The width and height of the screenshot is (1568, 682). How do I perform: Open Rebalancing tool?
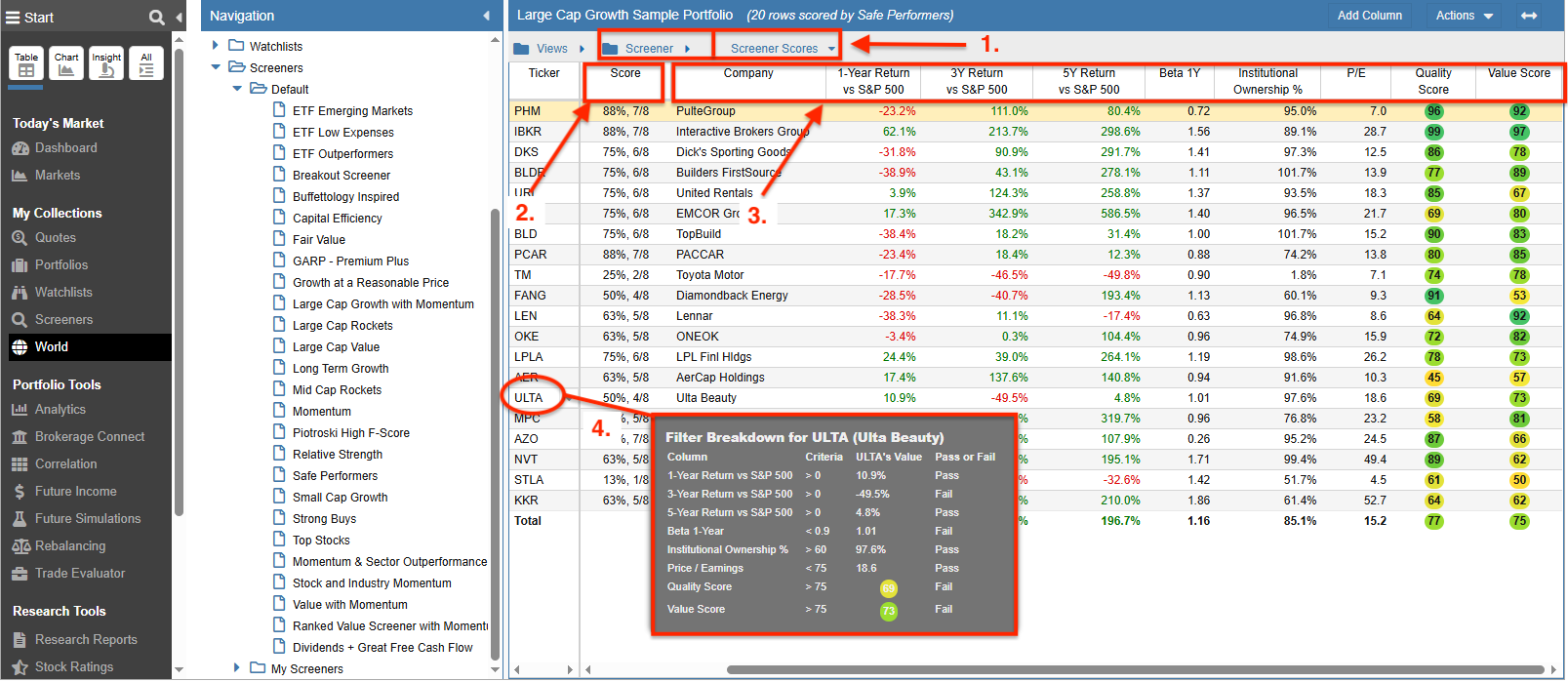tap(69, 546)
